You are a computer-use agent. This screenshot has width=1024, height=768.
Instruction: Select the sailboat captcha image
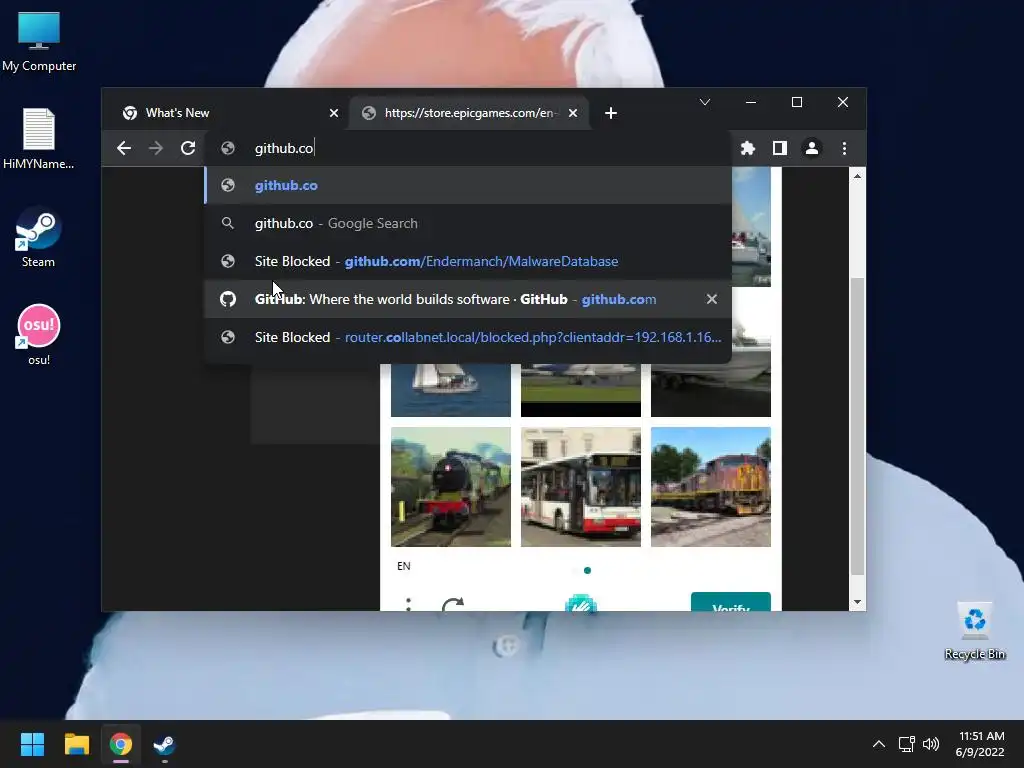[x=451, y=390]
